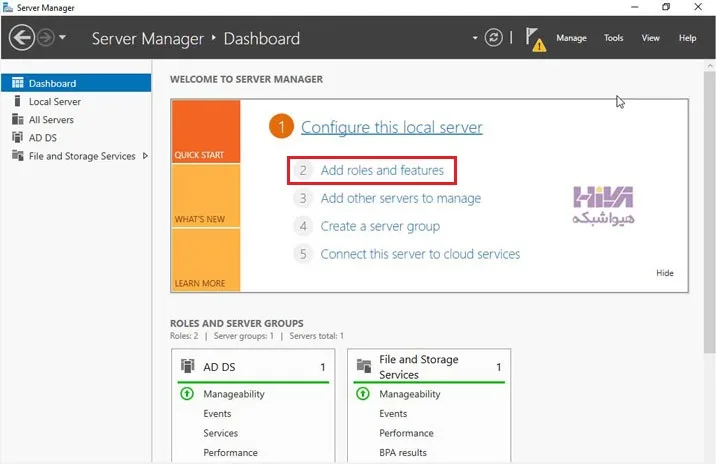Open Performance in AD DS tile
The width and height of the screenshot is (716, 464).
click(230, 453)
